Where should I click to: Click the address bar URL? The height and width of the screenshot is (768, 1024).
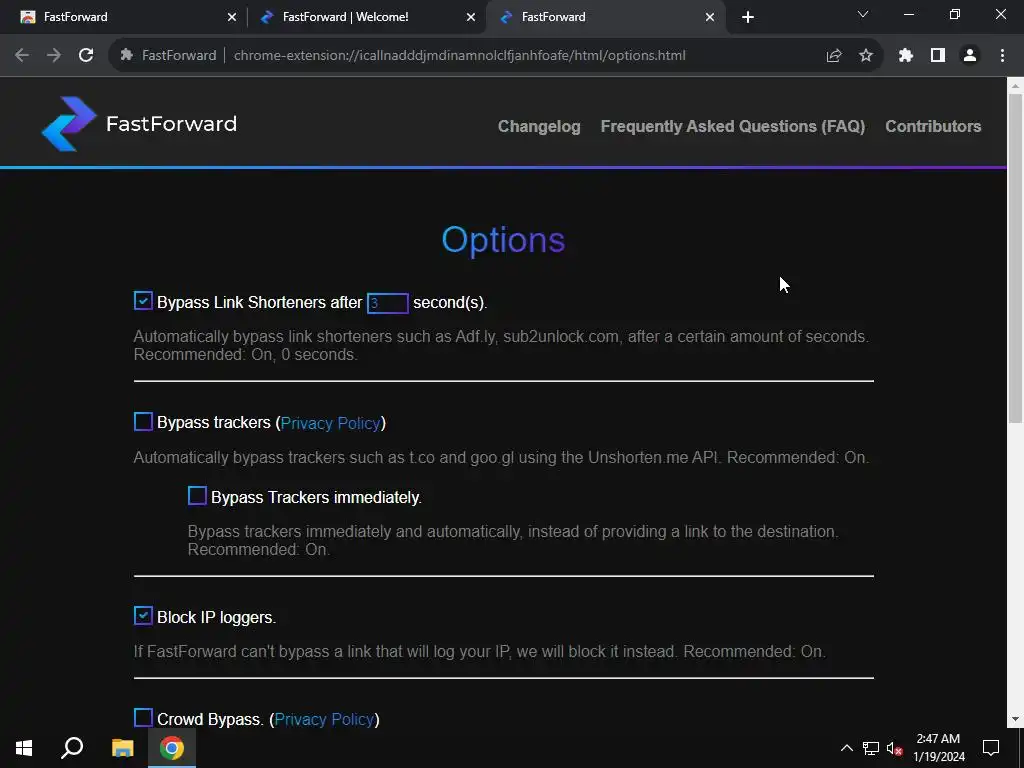[x=459, y=56]
